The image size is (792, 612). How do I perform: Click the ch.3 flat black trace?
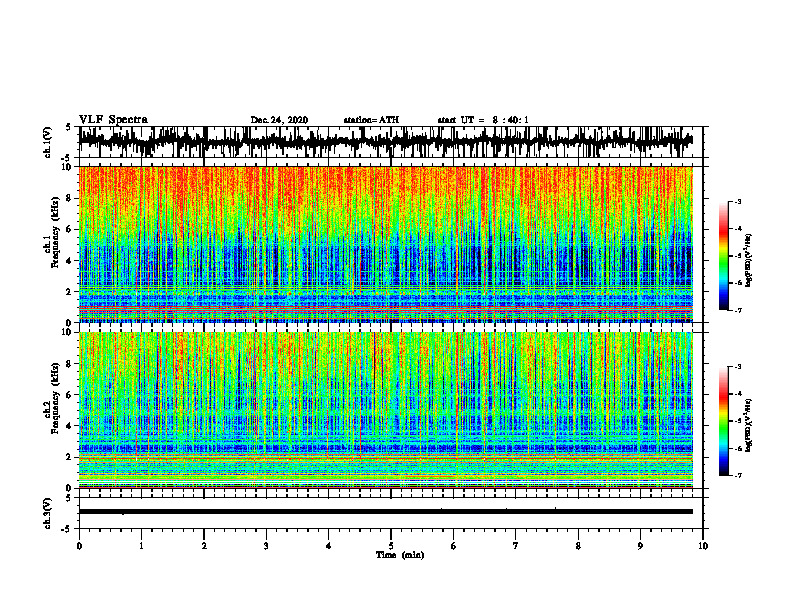[385, 512]
